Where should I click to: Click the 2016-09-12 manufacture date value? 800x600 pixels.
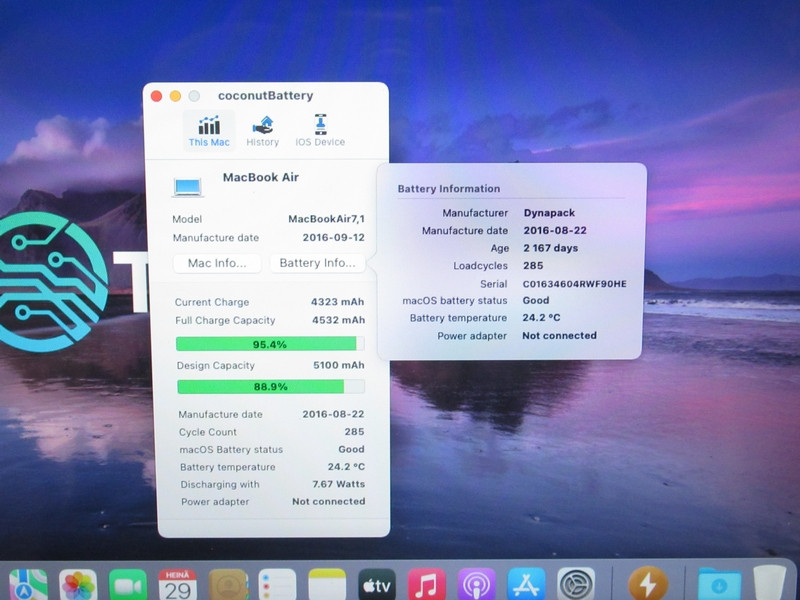pyautogui.click(x=334, y=237)
